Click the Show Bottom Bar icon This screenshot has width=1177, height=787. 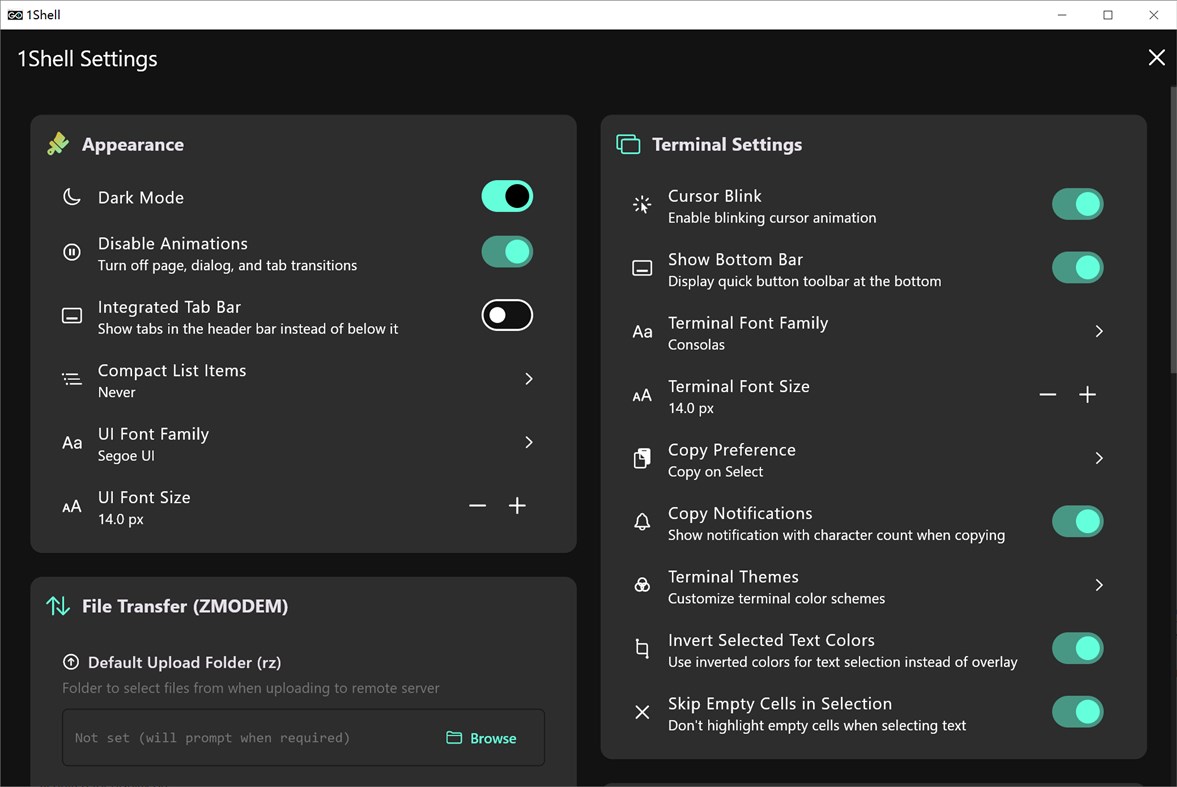pos(642,268)
